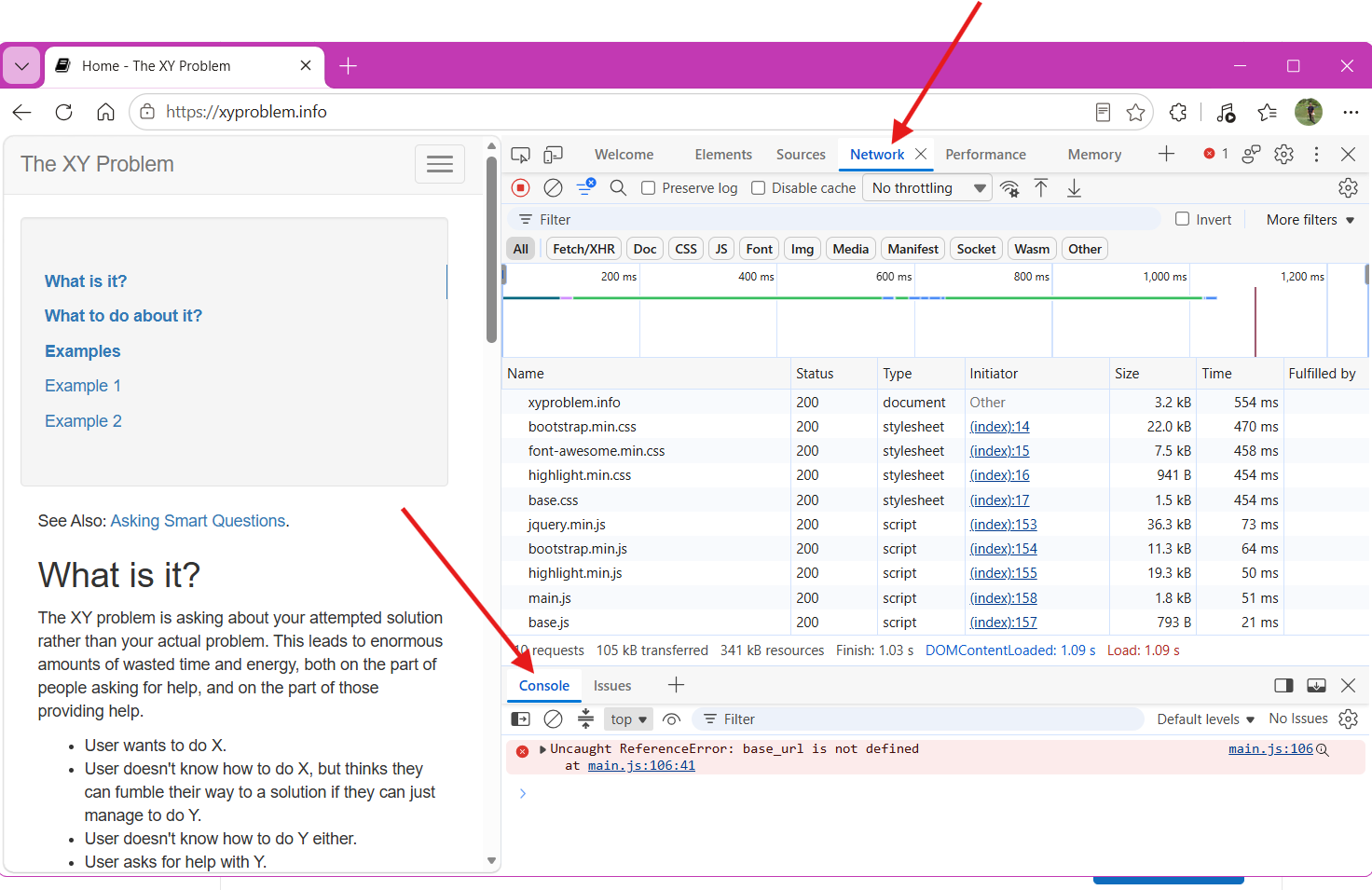Open the Performance tab
This screenshot has width=1372, height=890.
985,155
